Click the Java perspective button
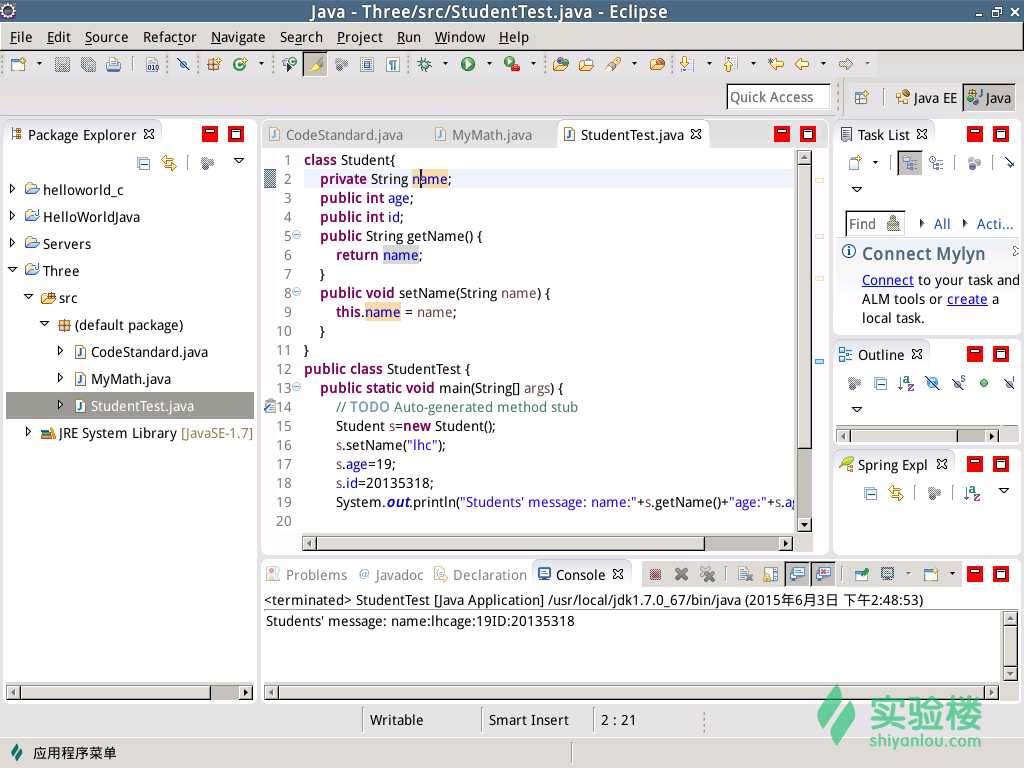Image resolution: width=1024 pixels, height=768 pixels. (x=989, y=98)
